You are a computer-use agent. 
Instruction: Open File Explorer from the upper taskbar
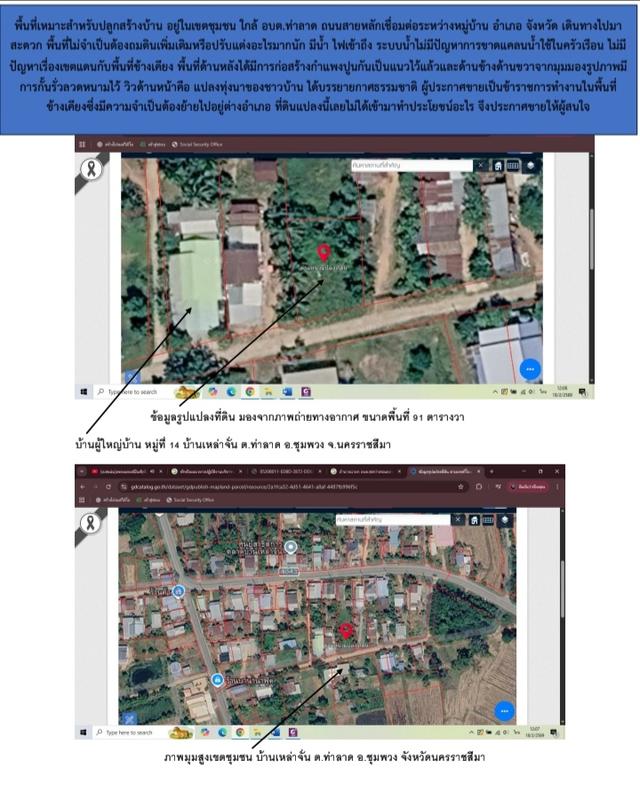pyautogui.click(x=268, y=392)
